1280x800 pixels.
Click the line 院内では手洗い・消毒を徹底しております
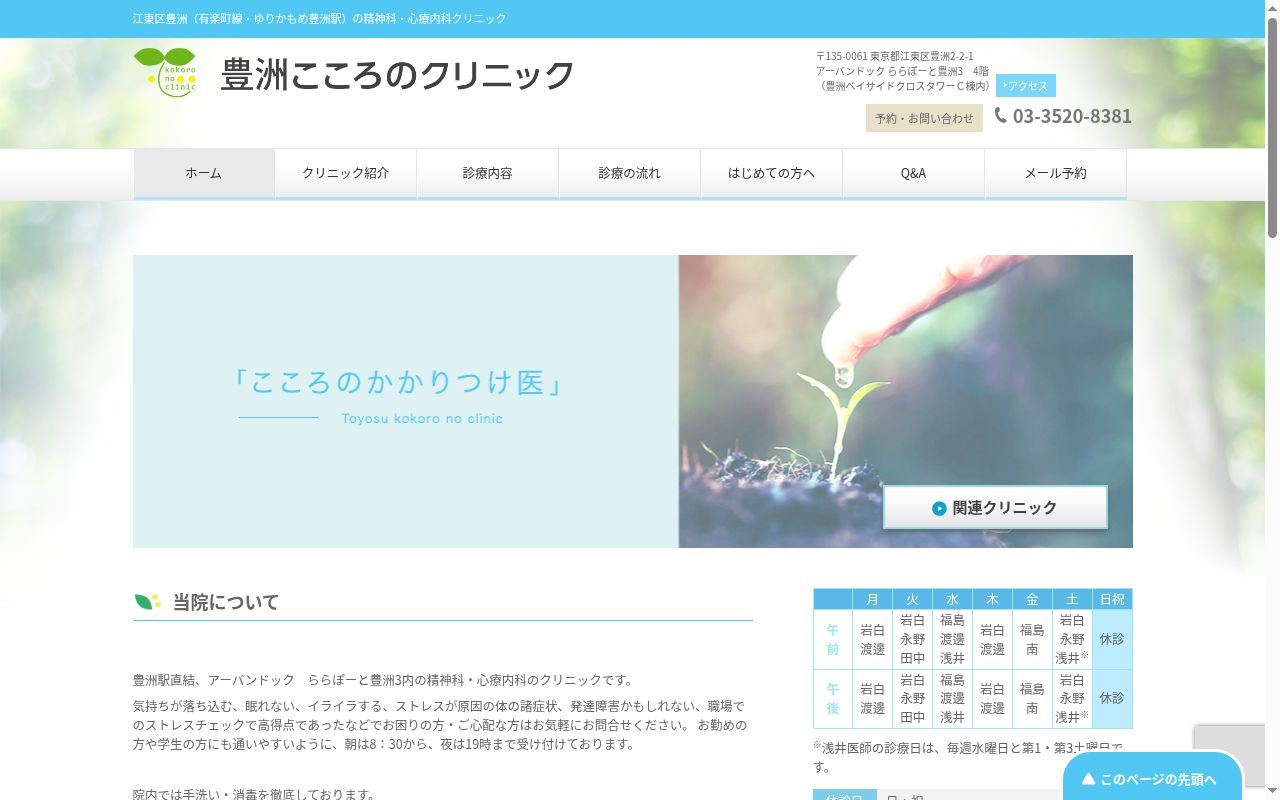coord(255,794)
